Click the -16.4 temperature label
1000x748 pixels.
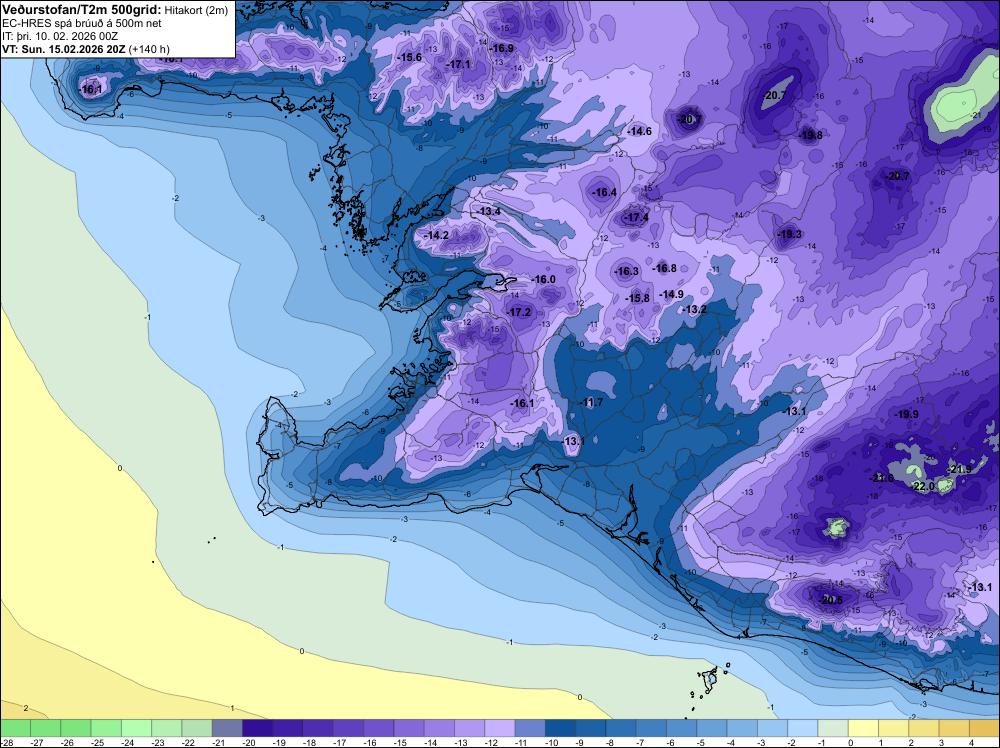(x=604, y=193)
